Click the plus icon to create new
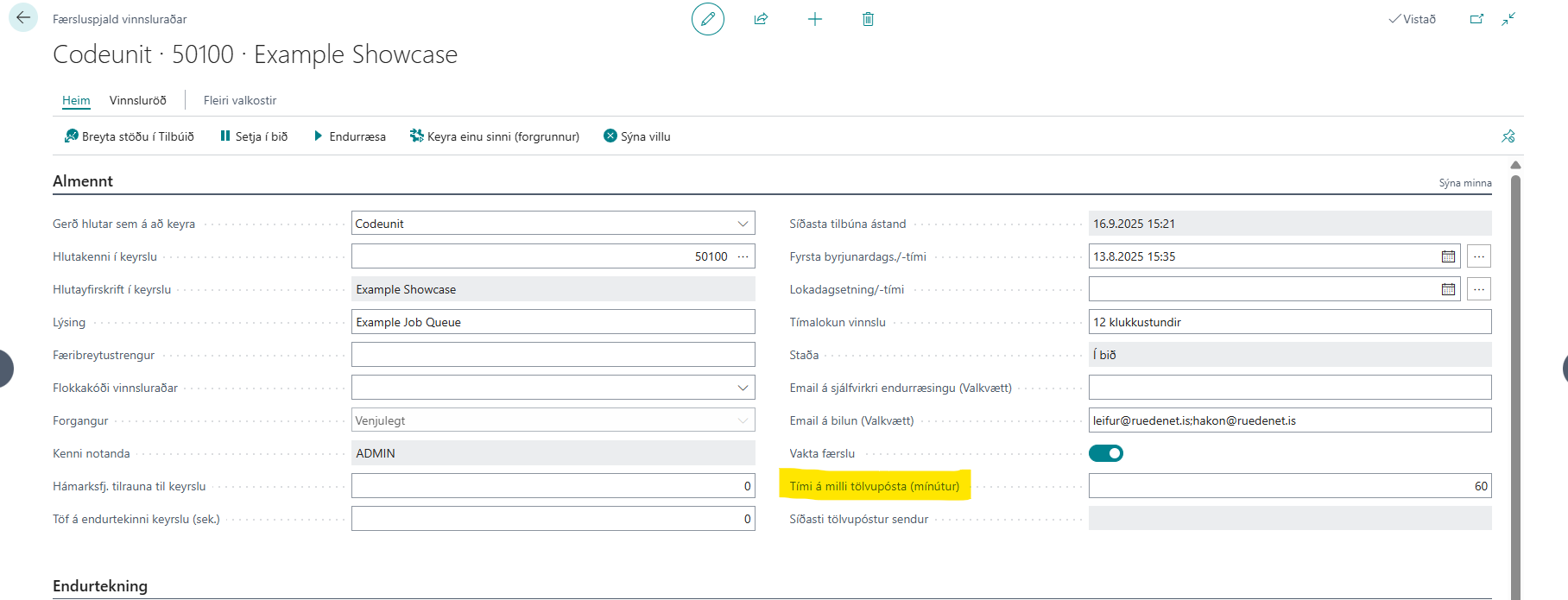Screen dimensions: 1568x600 (814, 19)
